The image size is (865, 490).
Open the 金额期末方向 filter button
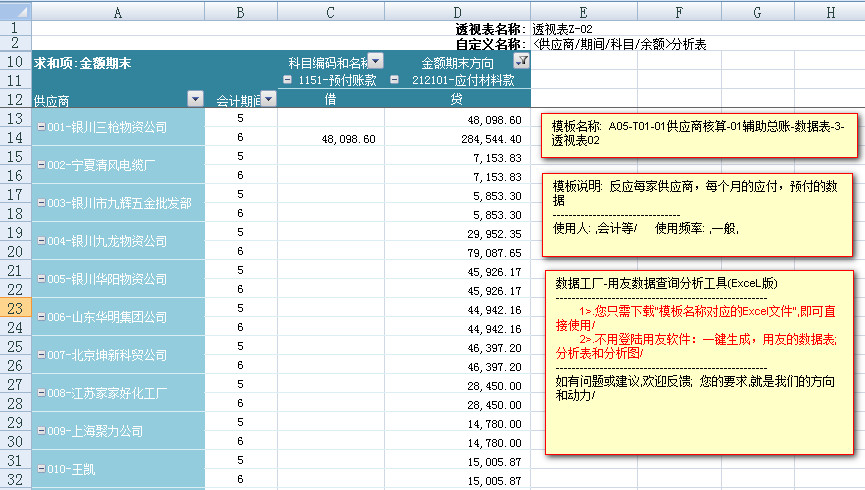[x=521, y=61]
